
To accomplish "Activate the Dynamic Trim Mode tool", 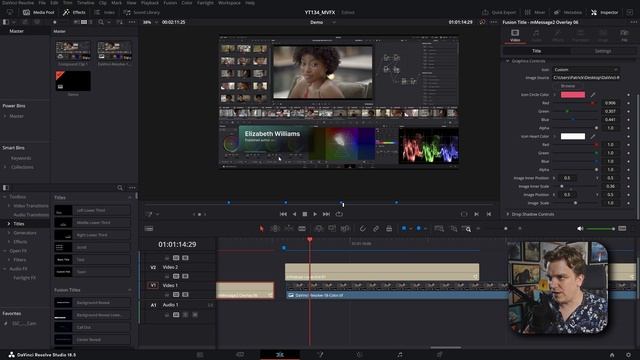I will (289, 229).
